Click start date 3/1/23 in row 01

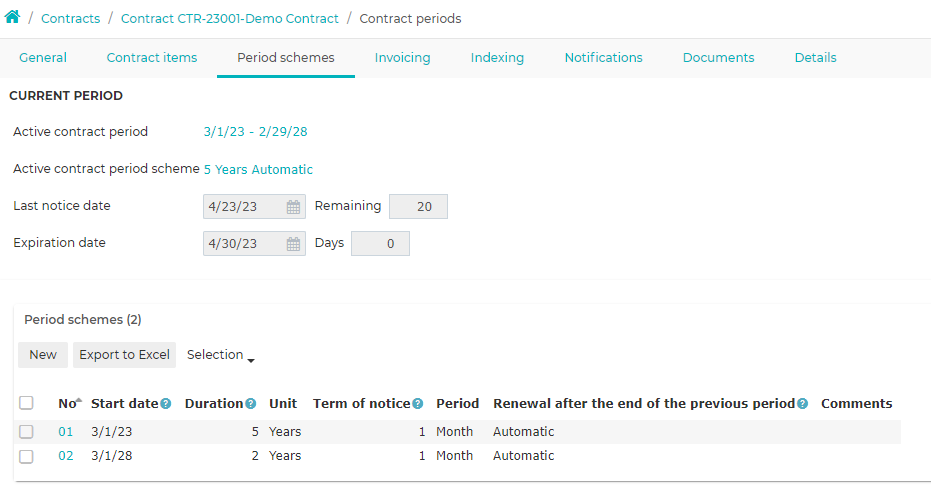point(112,432)
